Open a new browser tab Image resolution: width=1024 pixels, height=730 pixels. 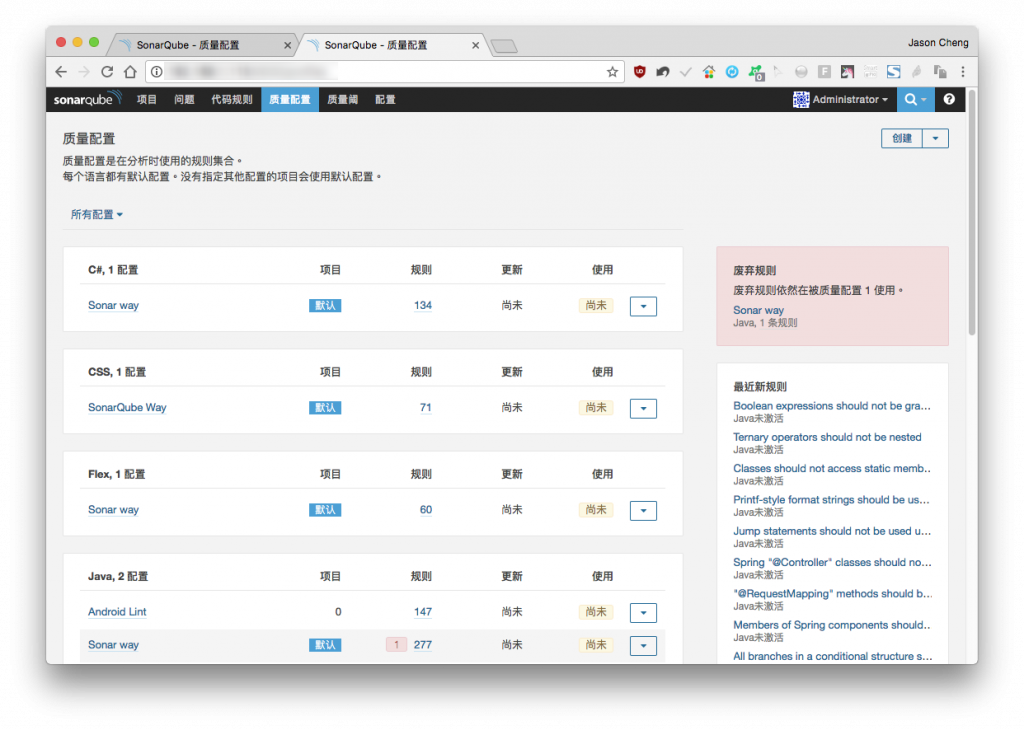pyautogui.click(x=504, y=46)
